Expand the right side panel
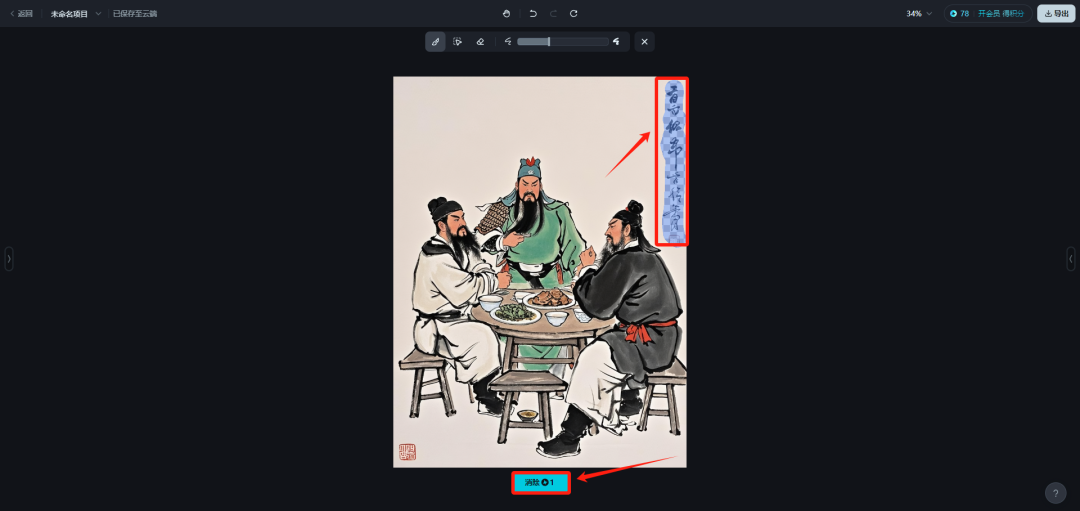1080x511 pixels. 1070,259
